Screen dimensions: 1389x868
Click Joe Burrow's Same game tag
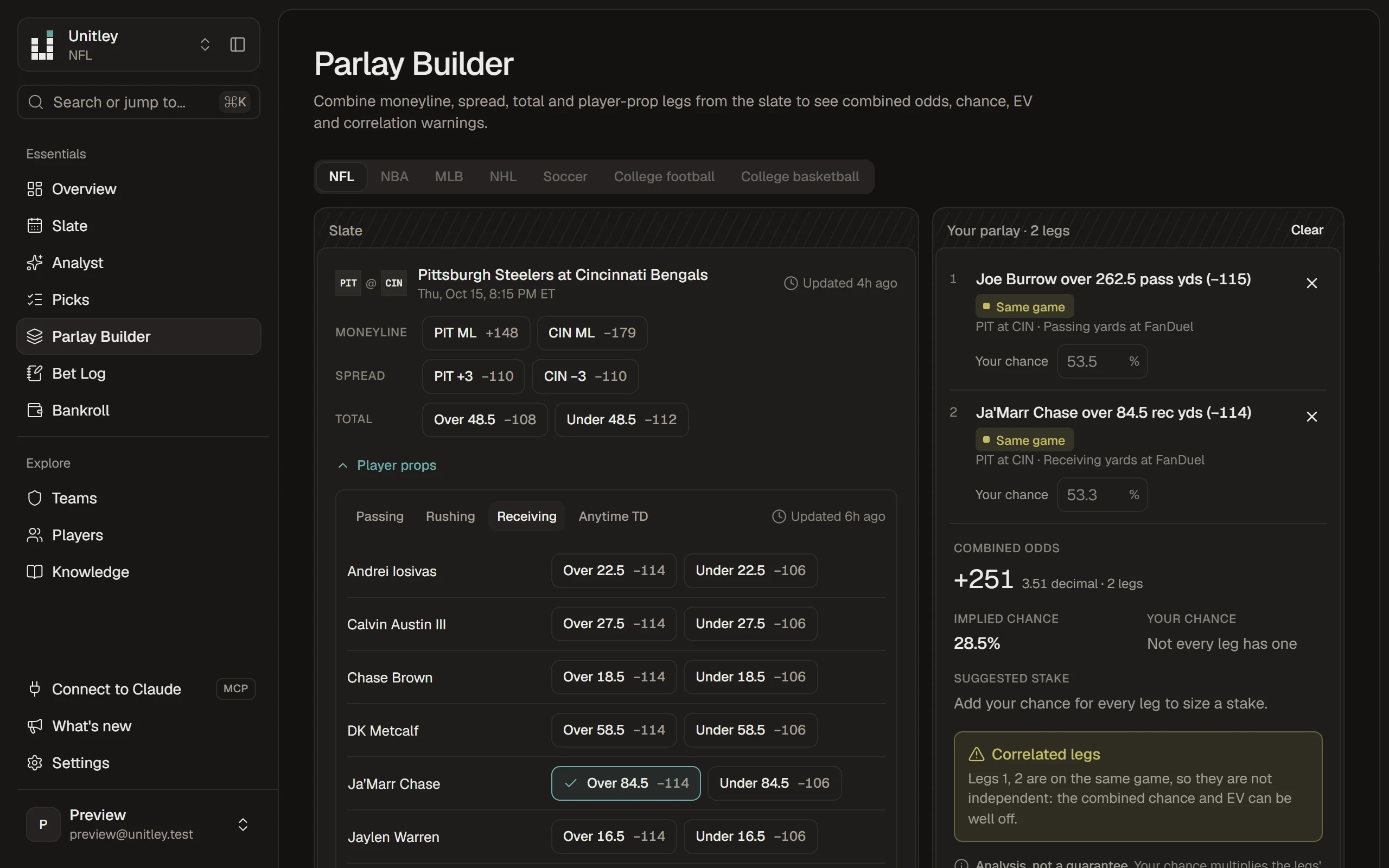pos(1024,307)
